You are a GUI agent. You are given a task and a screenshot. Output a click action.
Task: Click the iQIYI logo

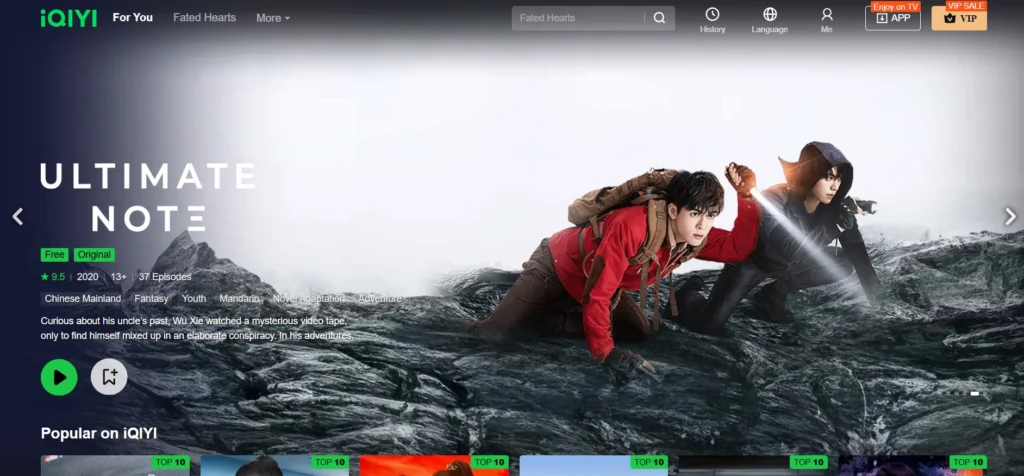pyautogui.click(x=69, y=18)
